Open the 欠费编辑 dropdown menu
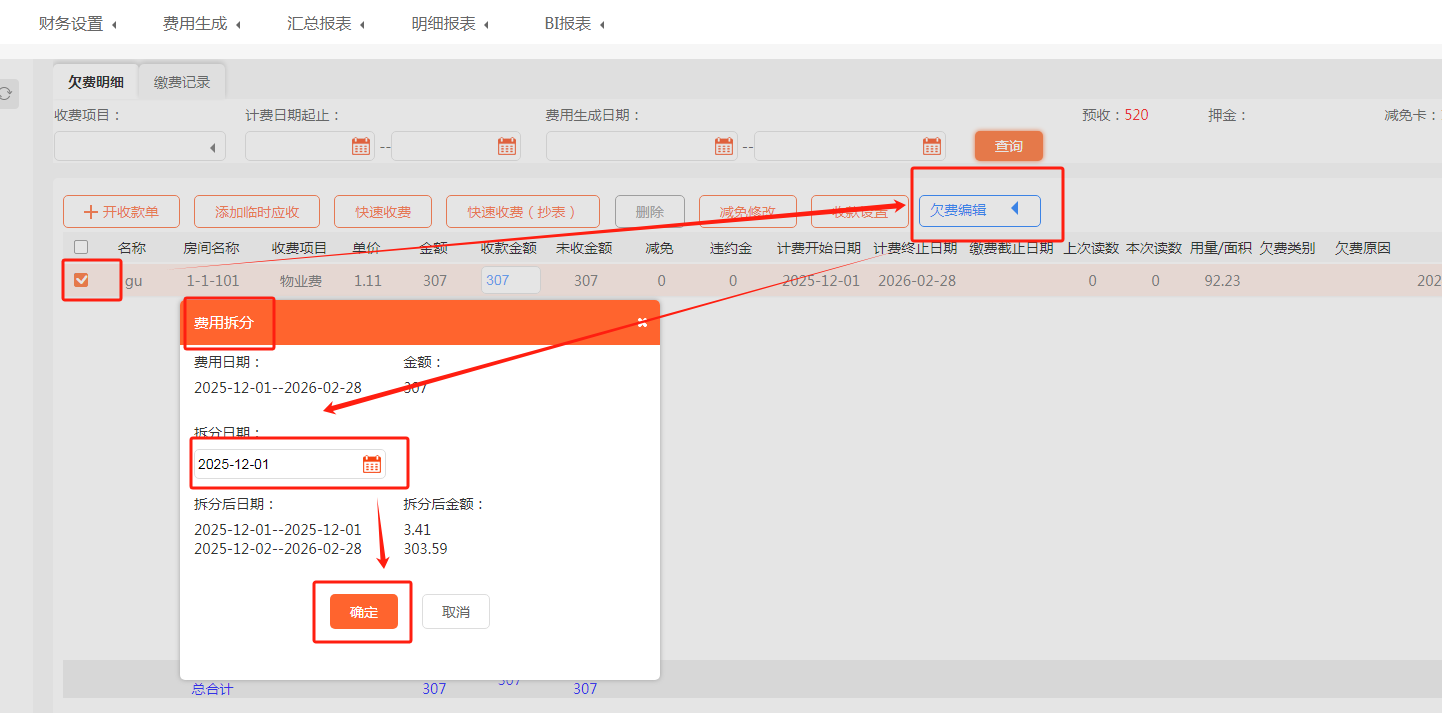Image resolution: width=1442 pixels, height=713 pixels. coord(979,210)
